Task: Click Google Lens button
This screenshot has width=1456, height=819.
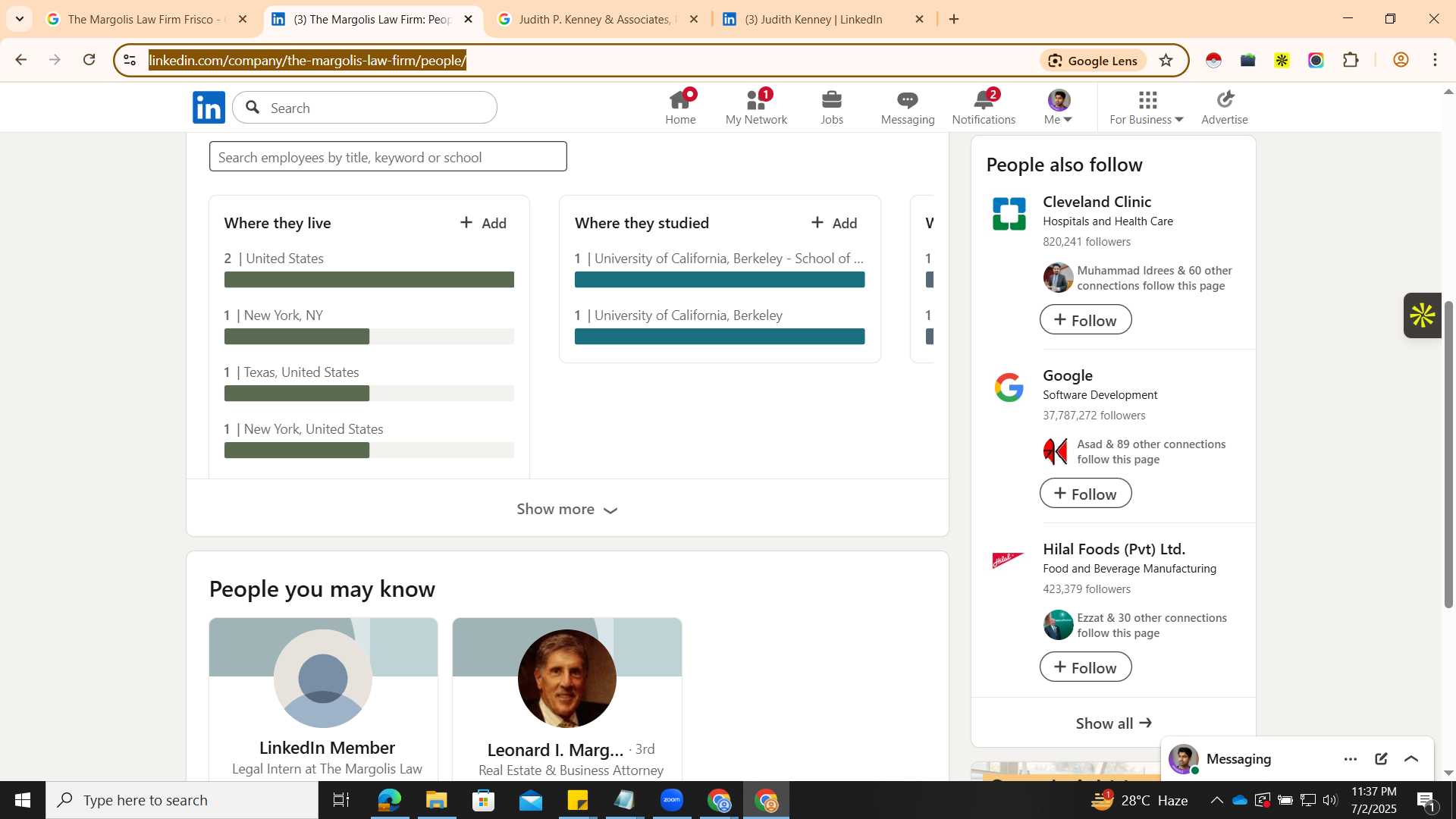Action: click(x=1093, y=61)
